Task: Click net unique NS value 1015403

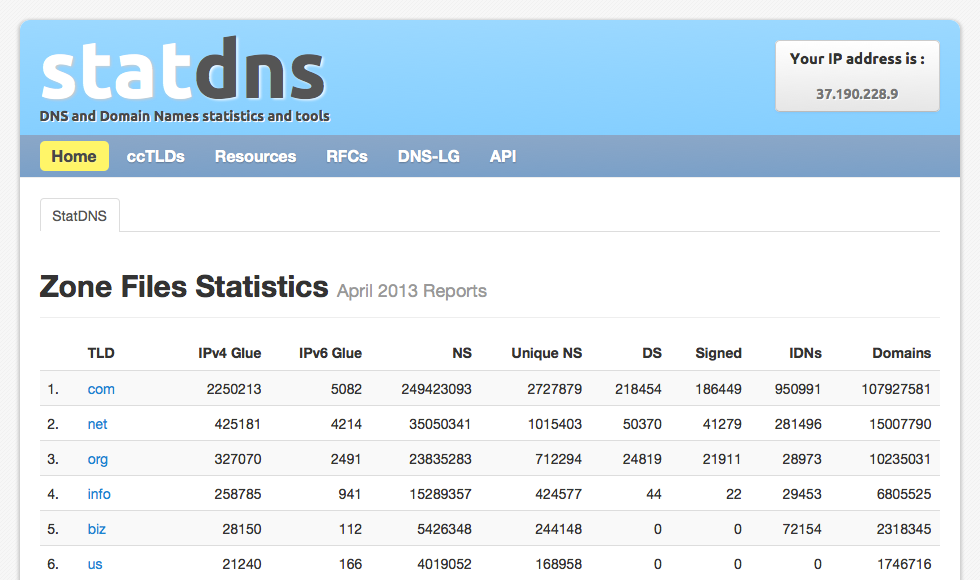Action: pos(554,424)
